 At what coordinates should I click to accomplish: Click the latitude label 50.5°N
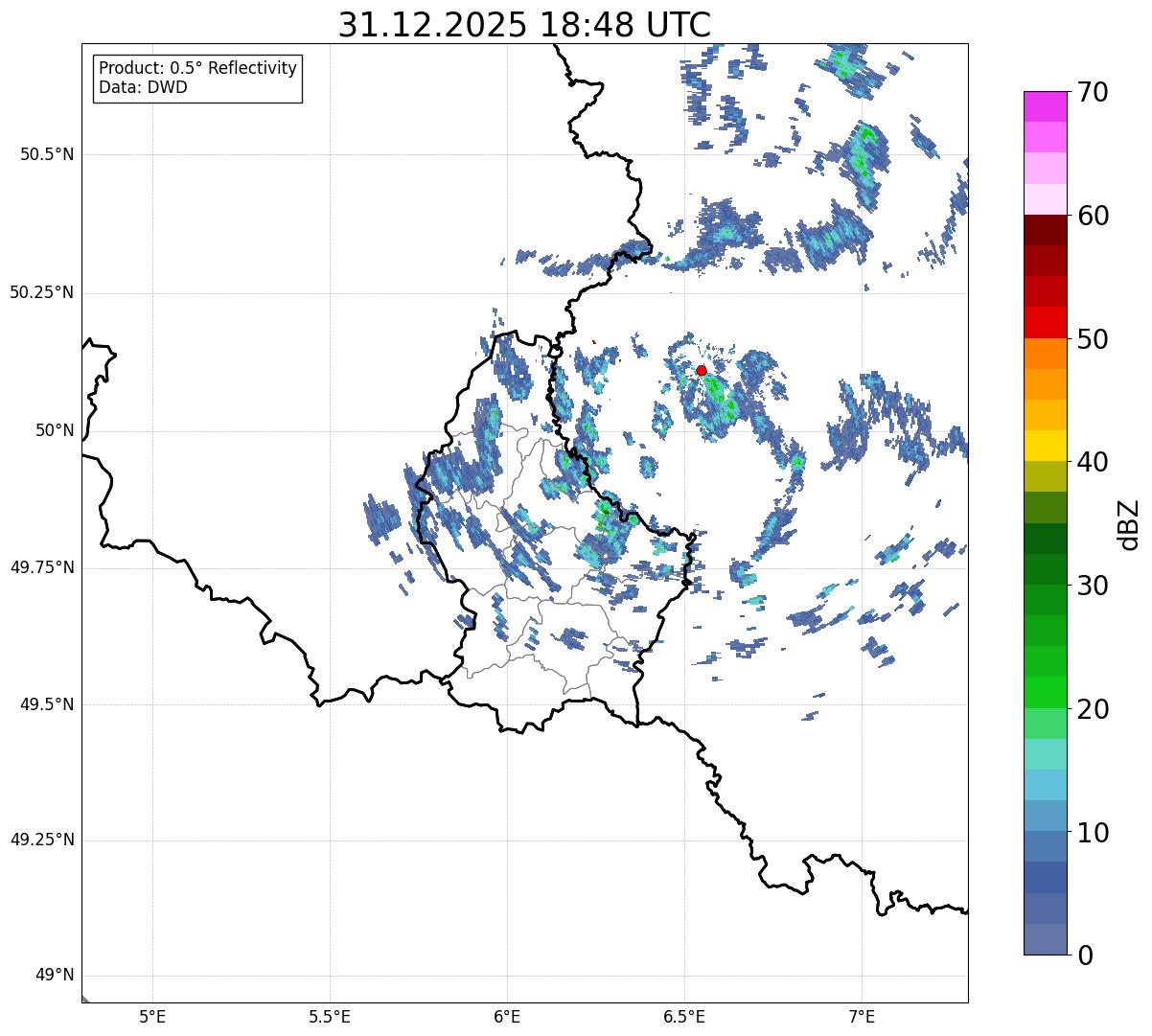pyautogui.click(x=47, y=155)
